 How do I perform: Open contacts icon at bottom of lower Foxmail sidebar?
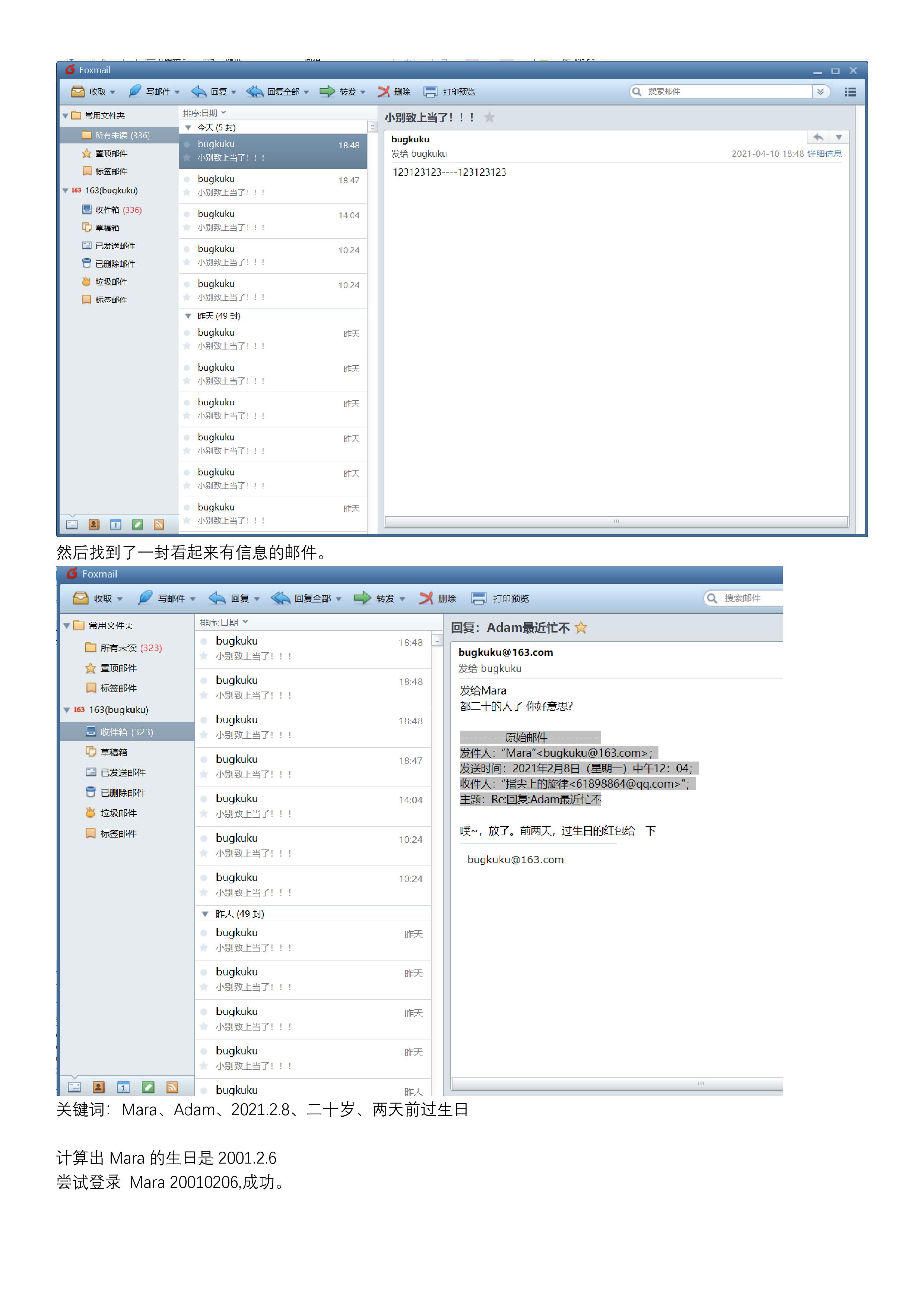98,1087
